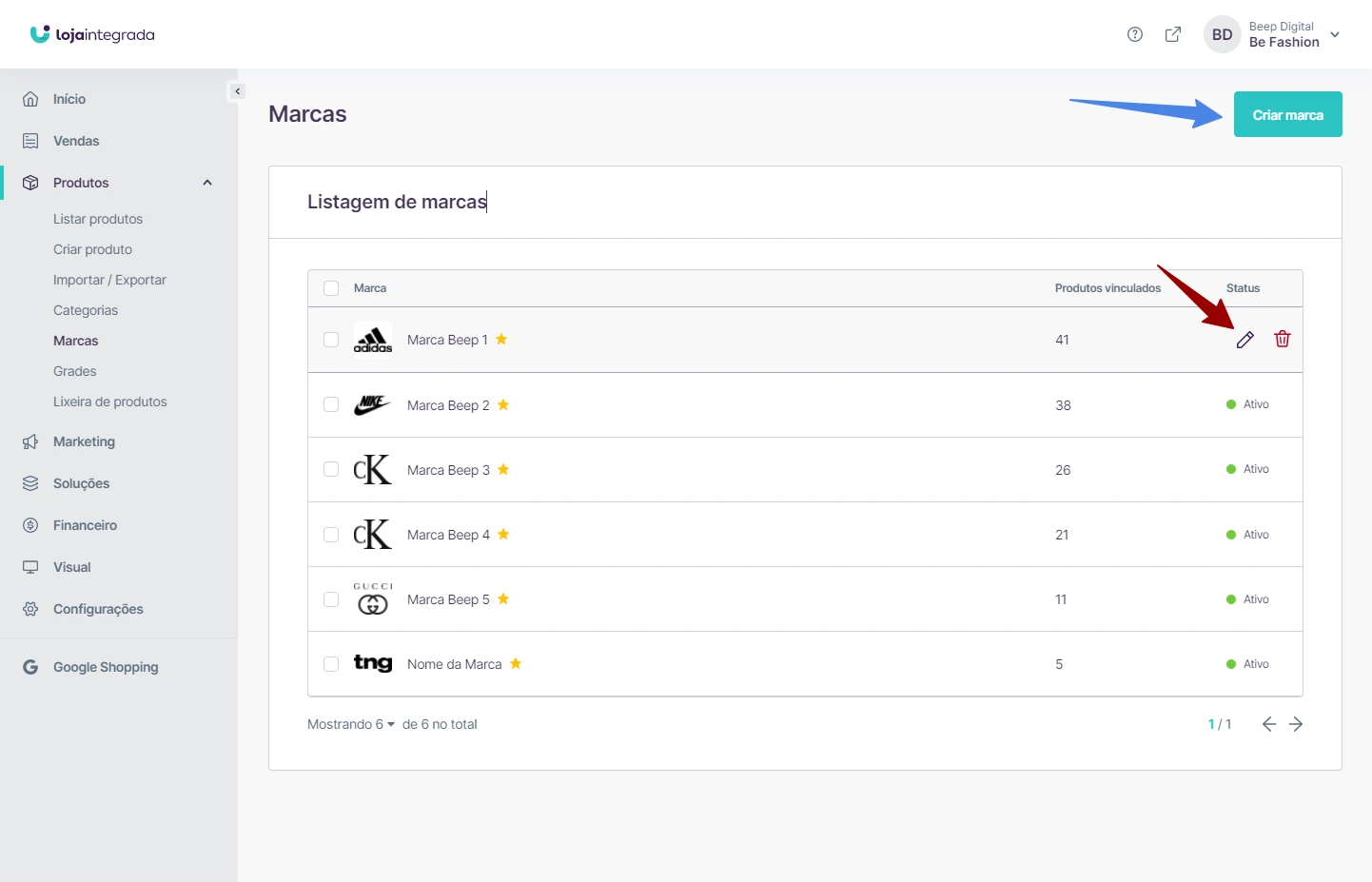Click the Nome da Marca name
1372x882 pixels.
click(x=455, y=664)
